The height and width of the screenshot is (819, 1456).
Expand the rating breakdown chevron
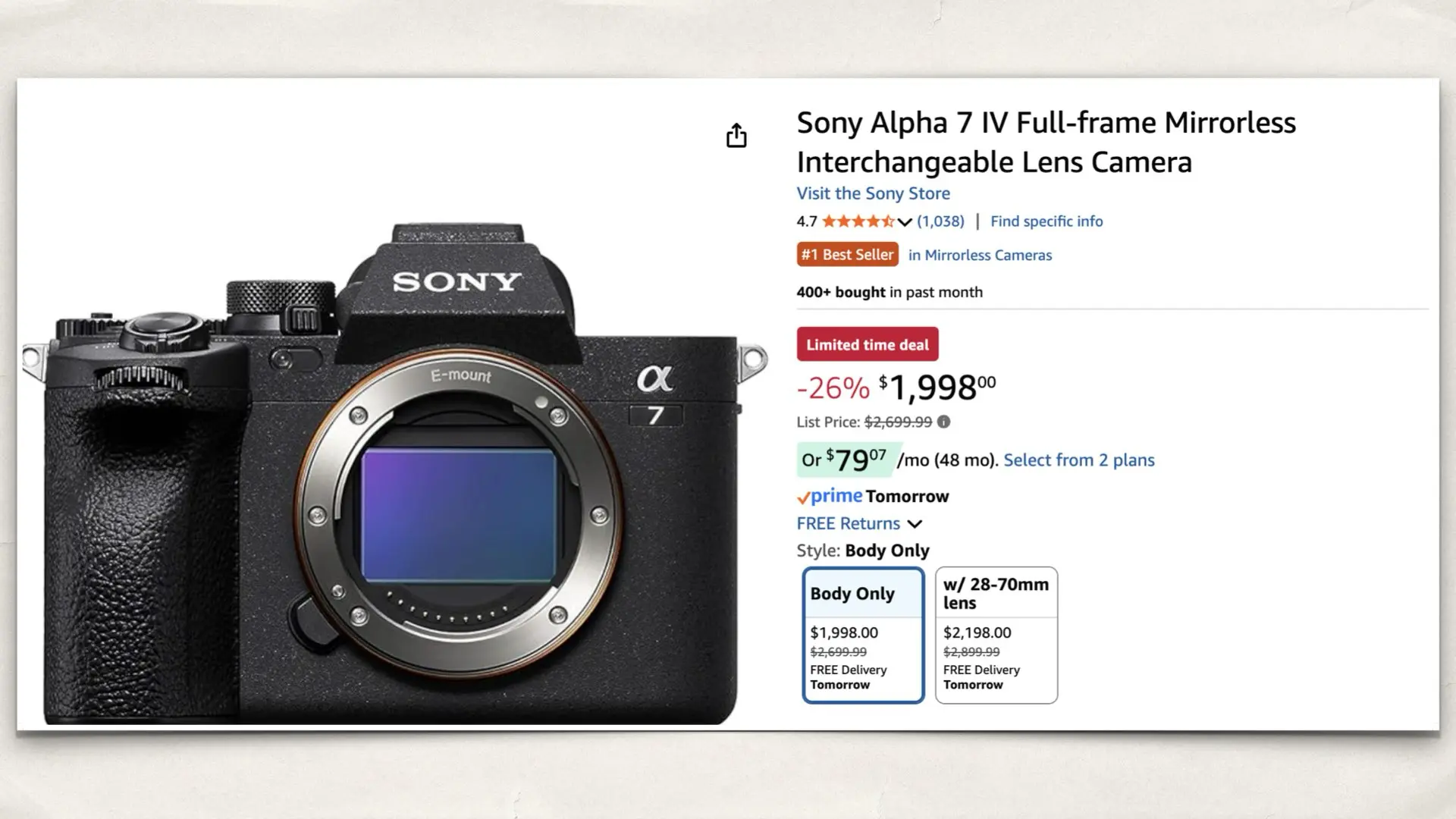[905, 222]
